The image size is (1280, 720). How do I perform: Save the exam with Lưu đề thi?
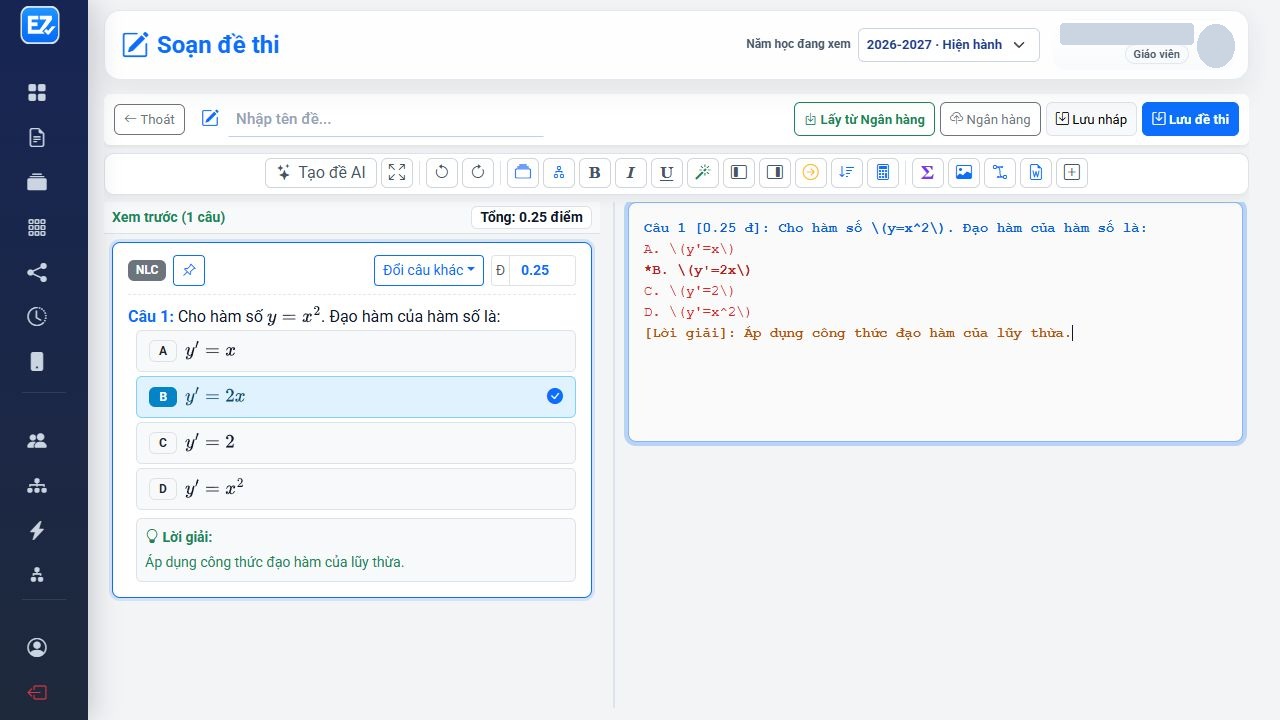1190,119
